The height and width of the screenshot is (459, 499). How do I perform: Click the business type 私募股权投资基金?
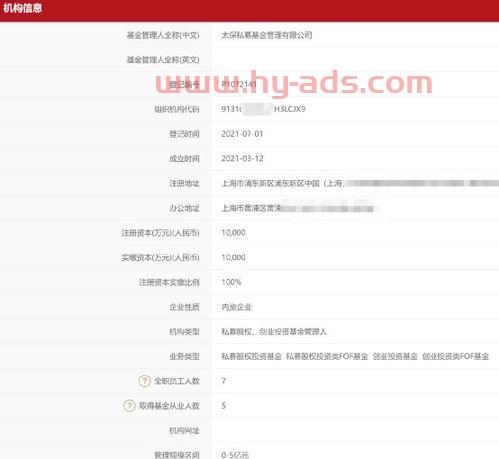click(x=251, y=356)
